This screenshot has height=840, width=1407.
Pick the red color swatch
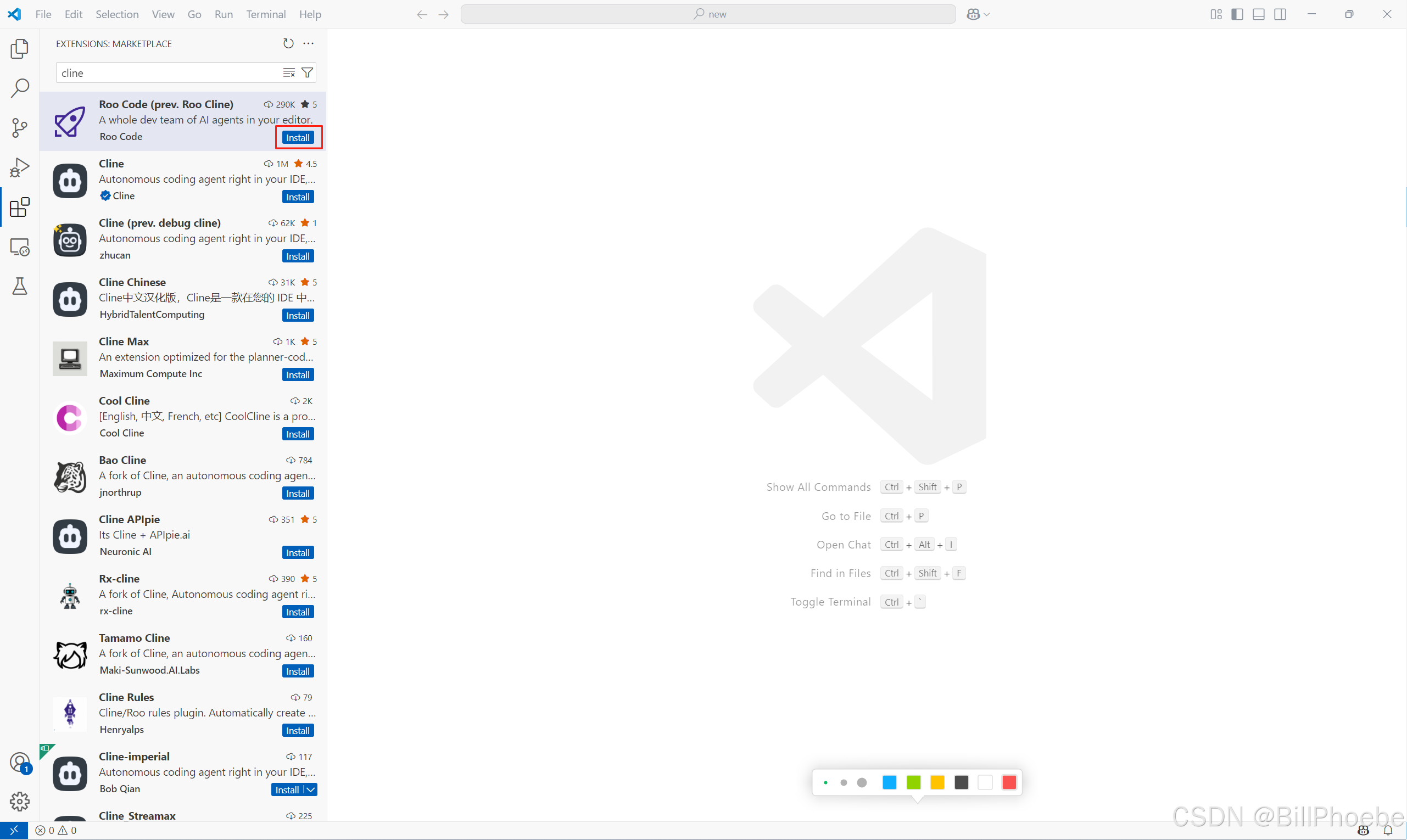[x=1008, y=782]
